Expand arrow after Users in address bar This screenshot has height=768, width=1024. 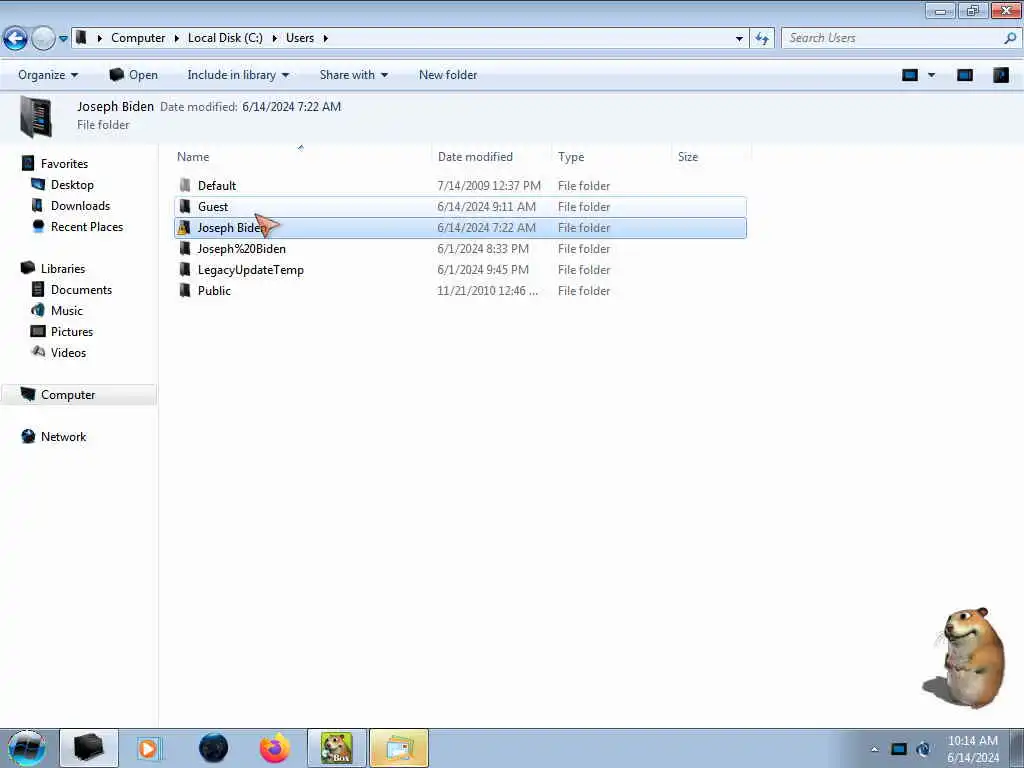(x=325, y=38)
